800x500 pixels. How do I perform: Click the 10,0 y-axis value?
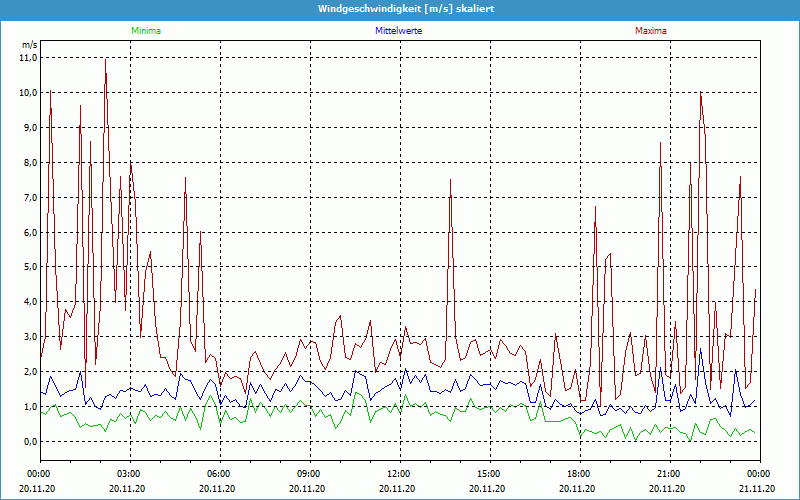pos(28,93)
